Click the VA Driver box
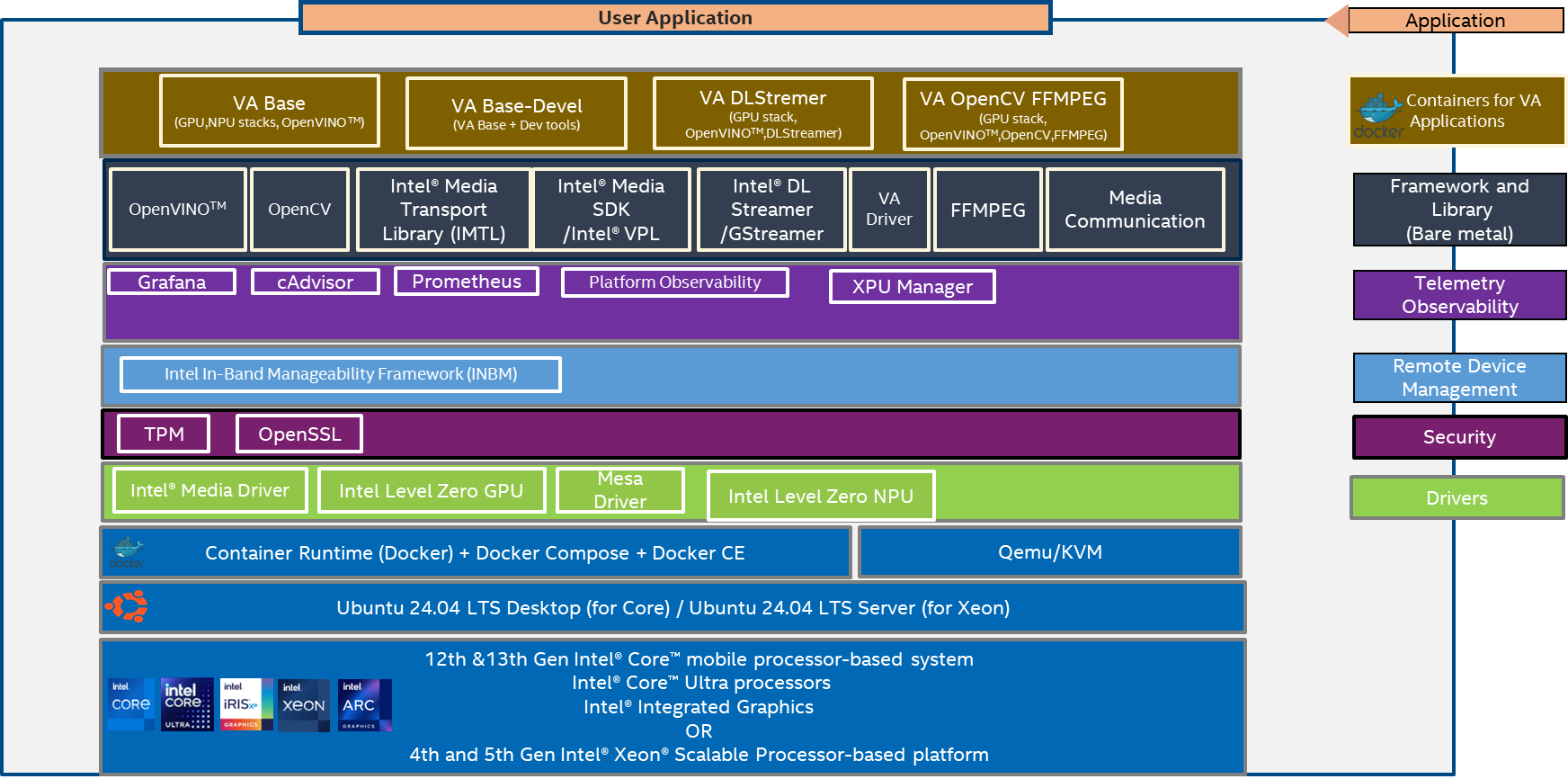Image resolution: width=1568 pixels, height=779 pixels. pos(889,210)
